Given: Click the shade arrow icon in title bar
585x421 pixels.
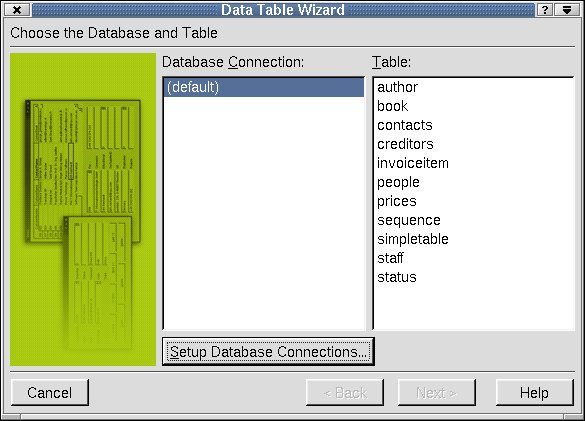Looking at the screenshot, I should coord(567,10).
